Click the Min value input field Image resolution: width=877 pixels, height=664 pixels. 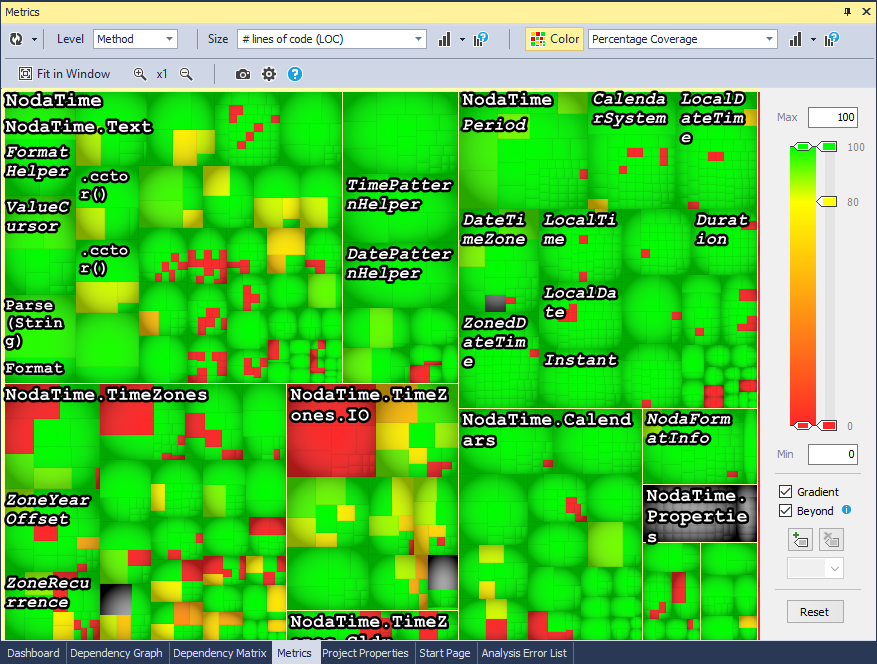click(x=833, y=454)
